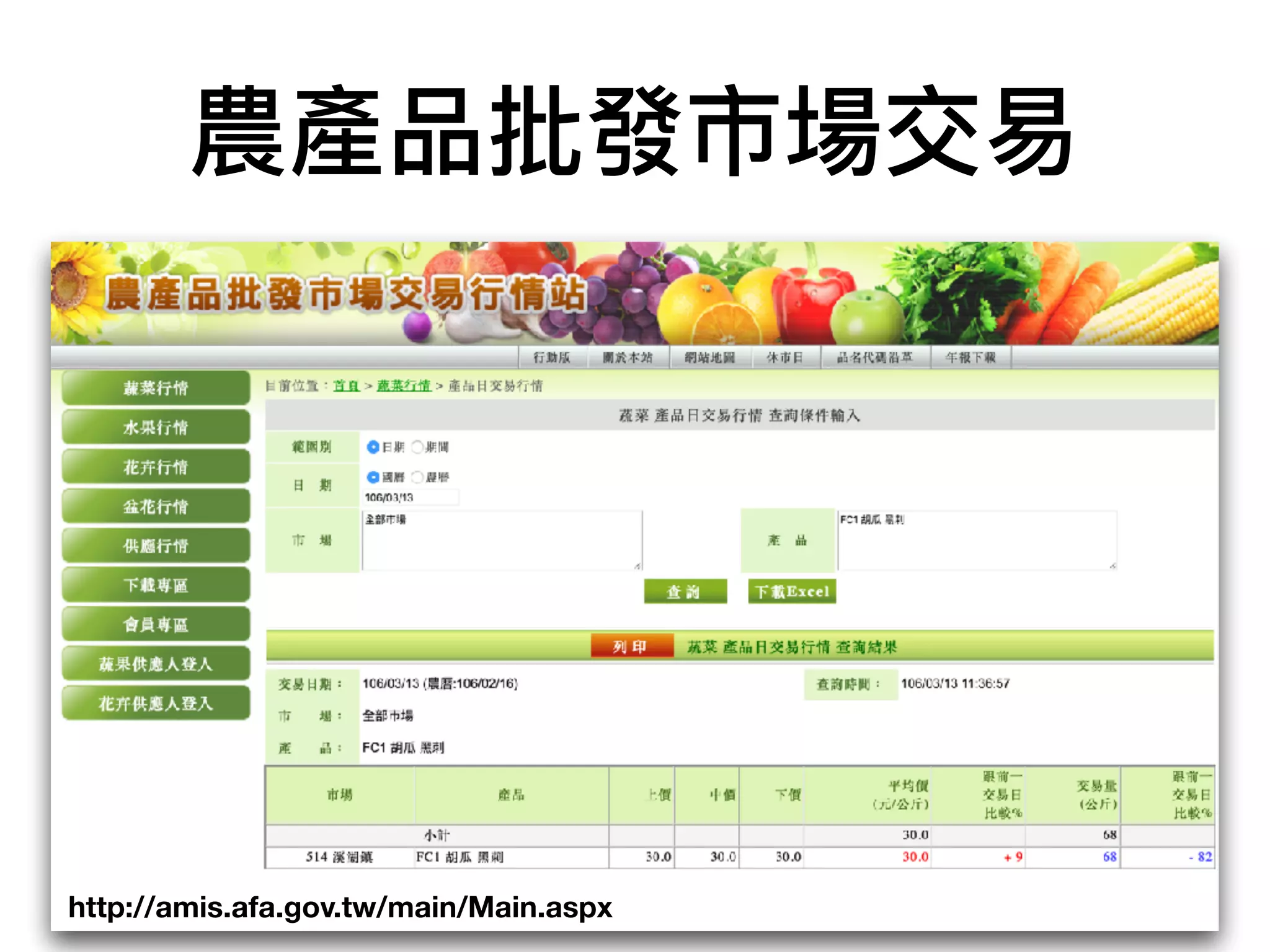
Task: Open the 蔬菜行情 sidebar menu
Action: (156, 388)
